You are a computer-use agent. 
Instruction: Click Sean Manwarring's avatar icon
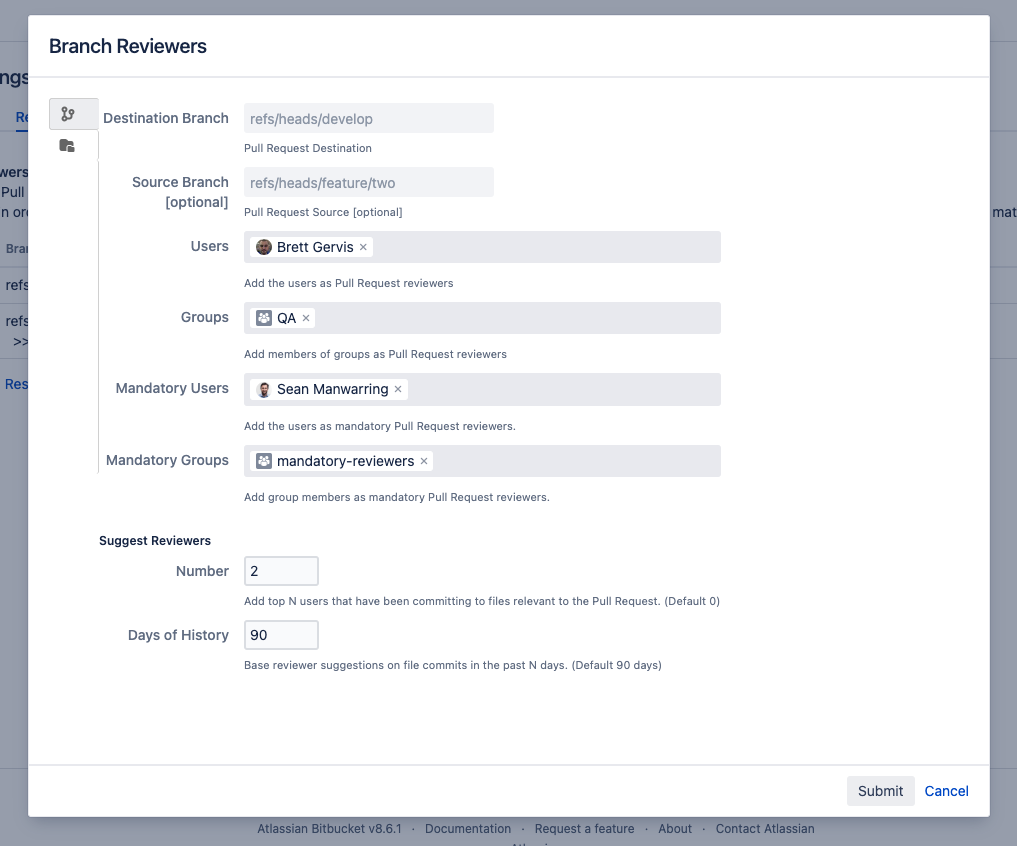tap(264, 389)
